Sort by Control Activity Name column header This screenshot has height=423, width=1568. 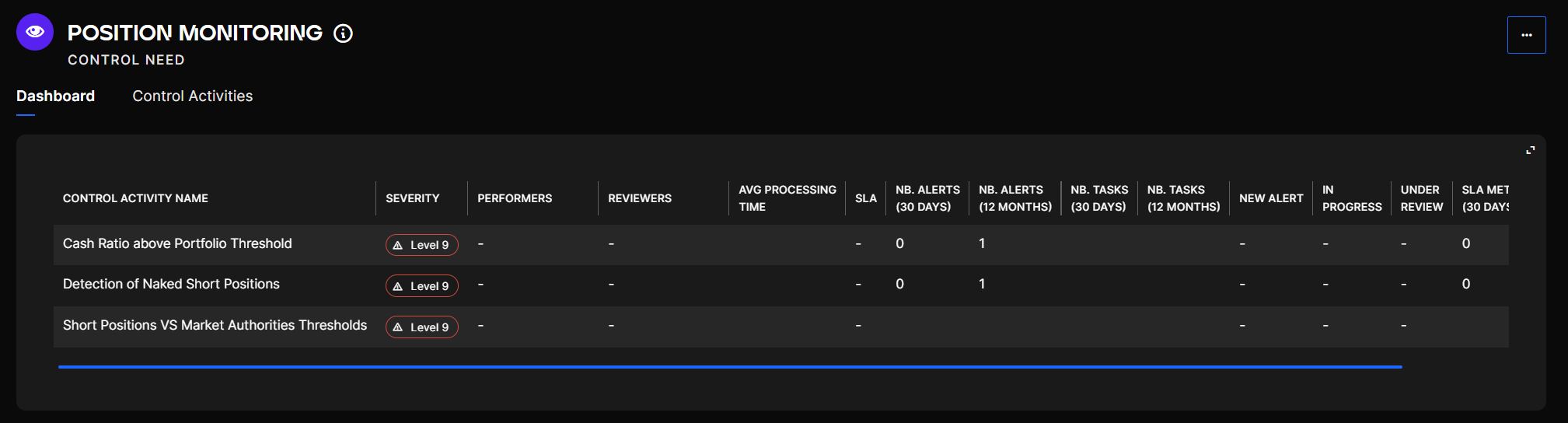coord(135,198)
